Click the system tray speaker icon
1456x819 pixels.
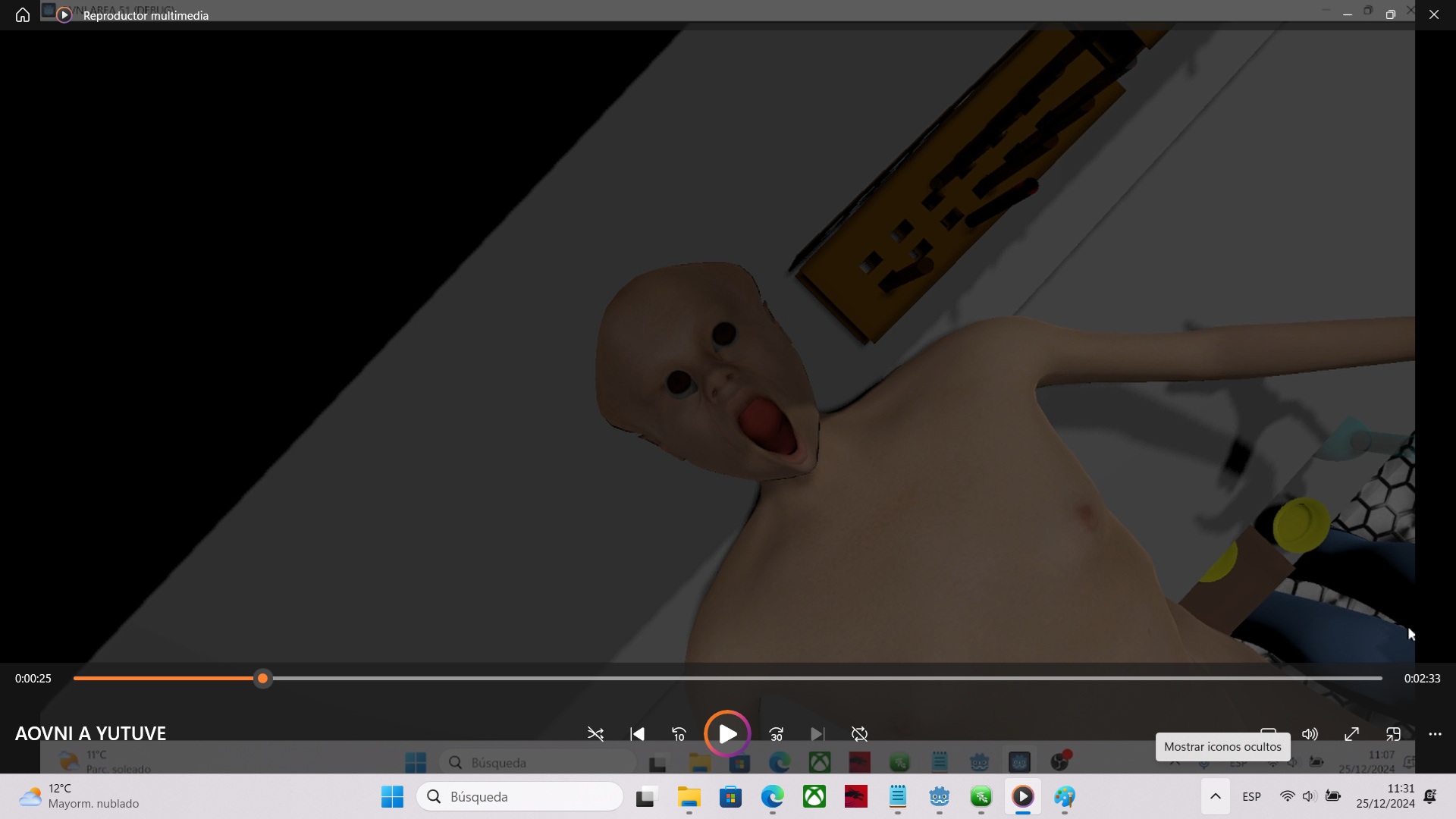pos(1310,796)
